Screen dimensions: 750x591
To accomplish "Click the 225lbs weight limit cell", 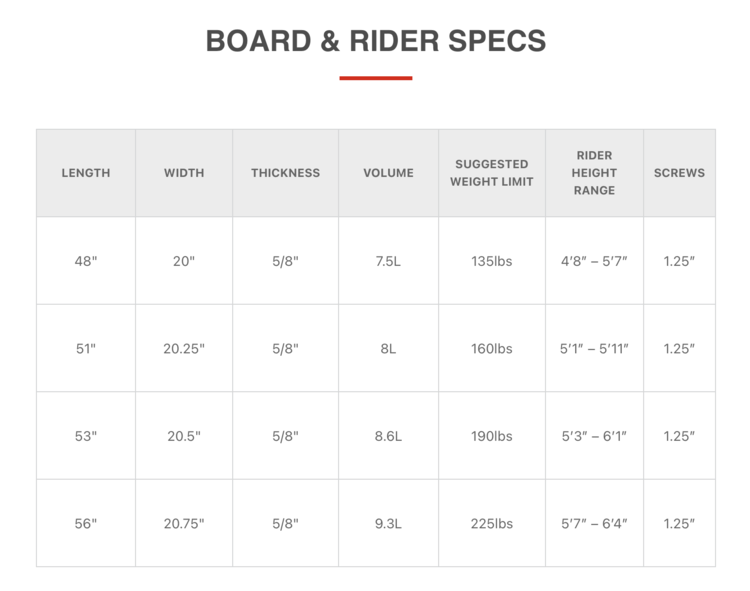I will 491,523.
